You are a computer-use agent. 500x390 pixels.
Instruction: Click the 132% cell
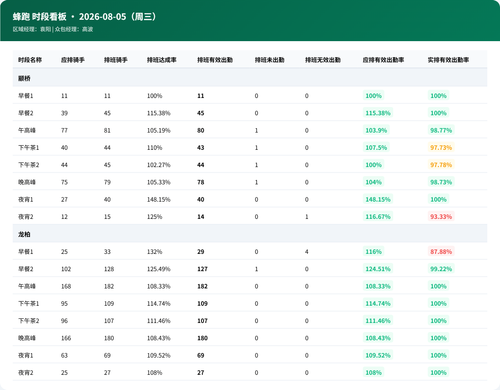155,252
